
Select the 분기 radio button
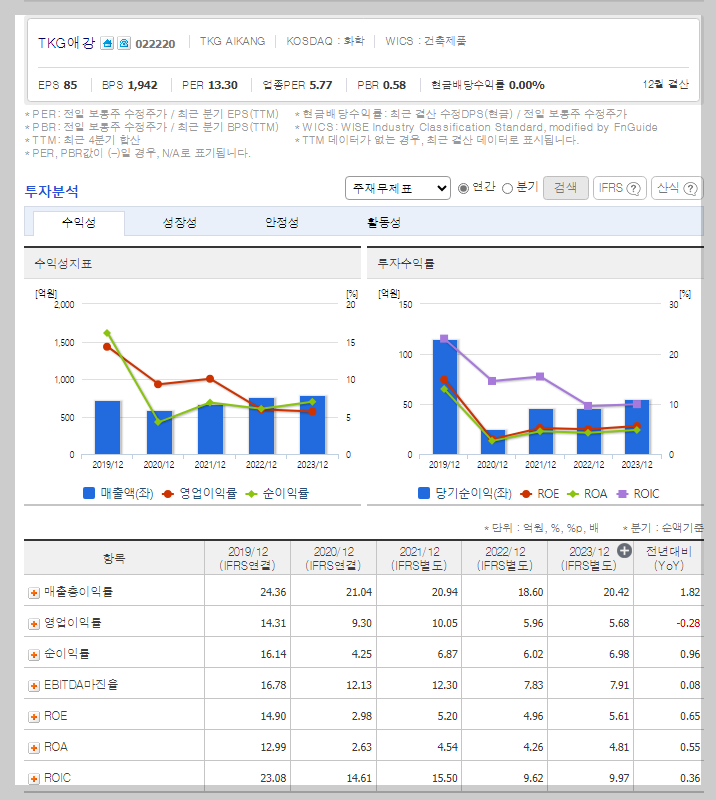coord(507,188)
